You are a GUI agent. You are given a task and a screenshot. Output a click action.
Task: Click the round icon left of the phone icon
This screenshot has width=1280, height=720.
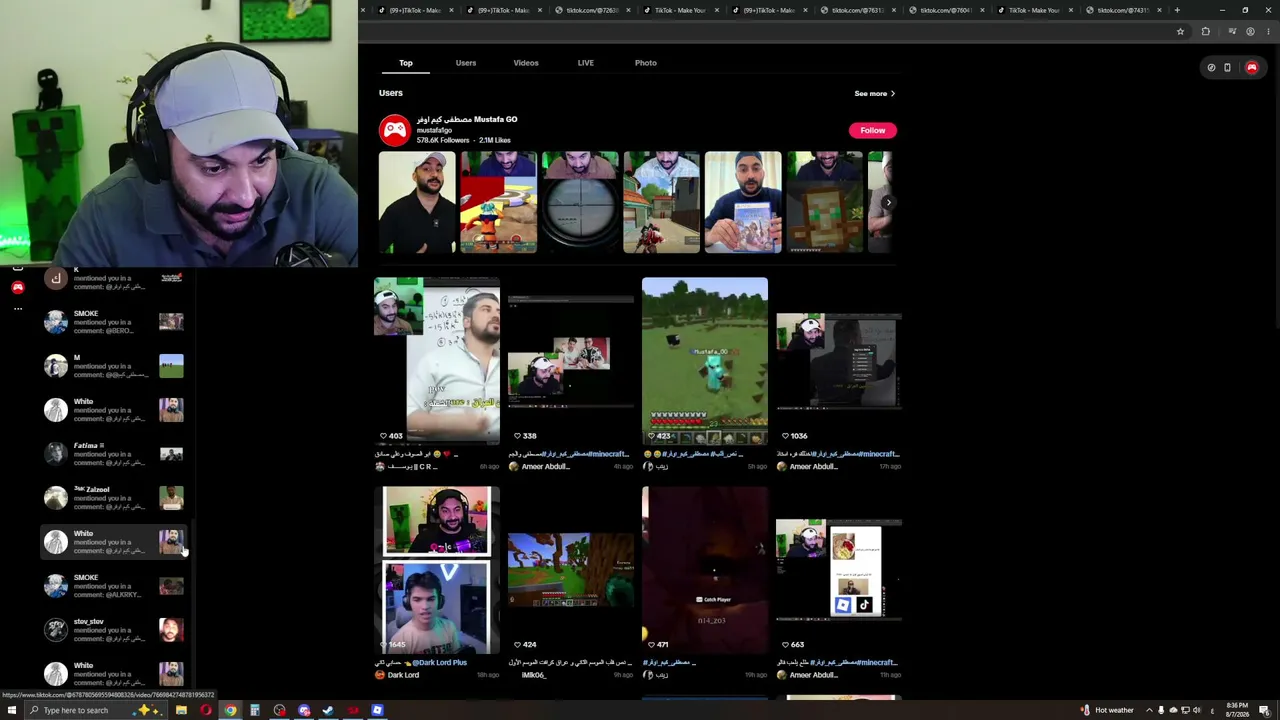[1211, 68]
